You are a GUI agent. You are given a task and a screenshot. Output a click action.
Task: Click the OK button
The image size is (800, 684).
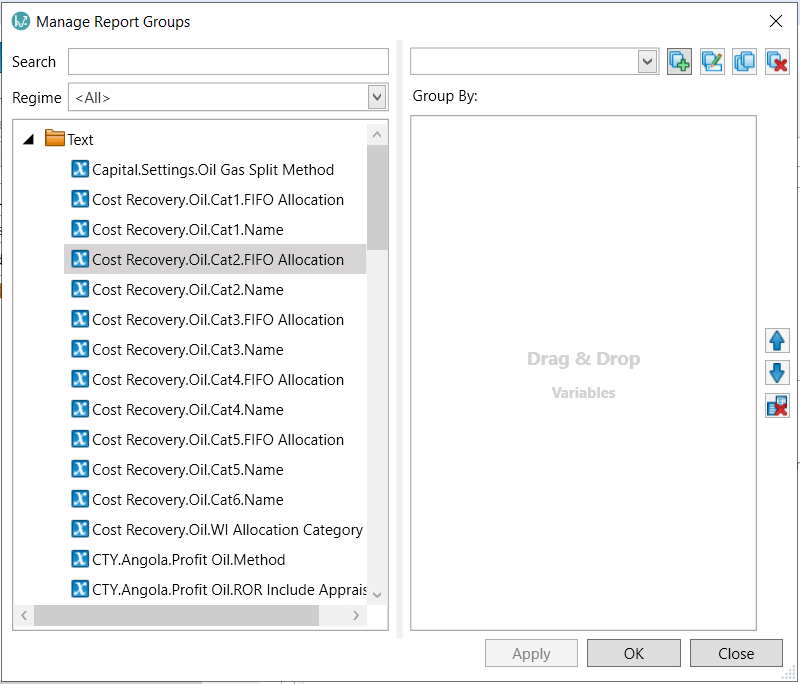[633, 653]
